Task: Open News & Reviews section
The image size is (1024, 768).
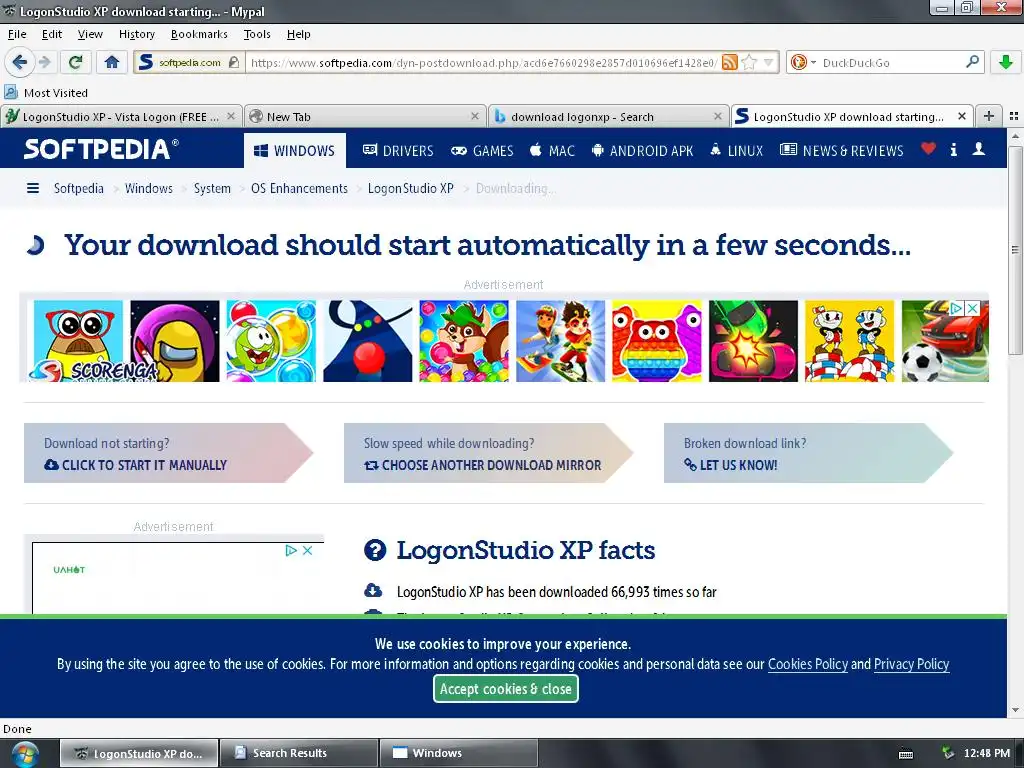Action: click(x=842, y=150)
